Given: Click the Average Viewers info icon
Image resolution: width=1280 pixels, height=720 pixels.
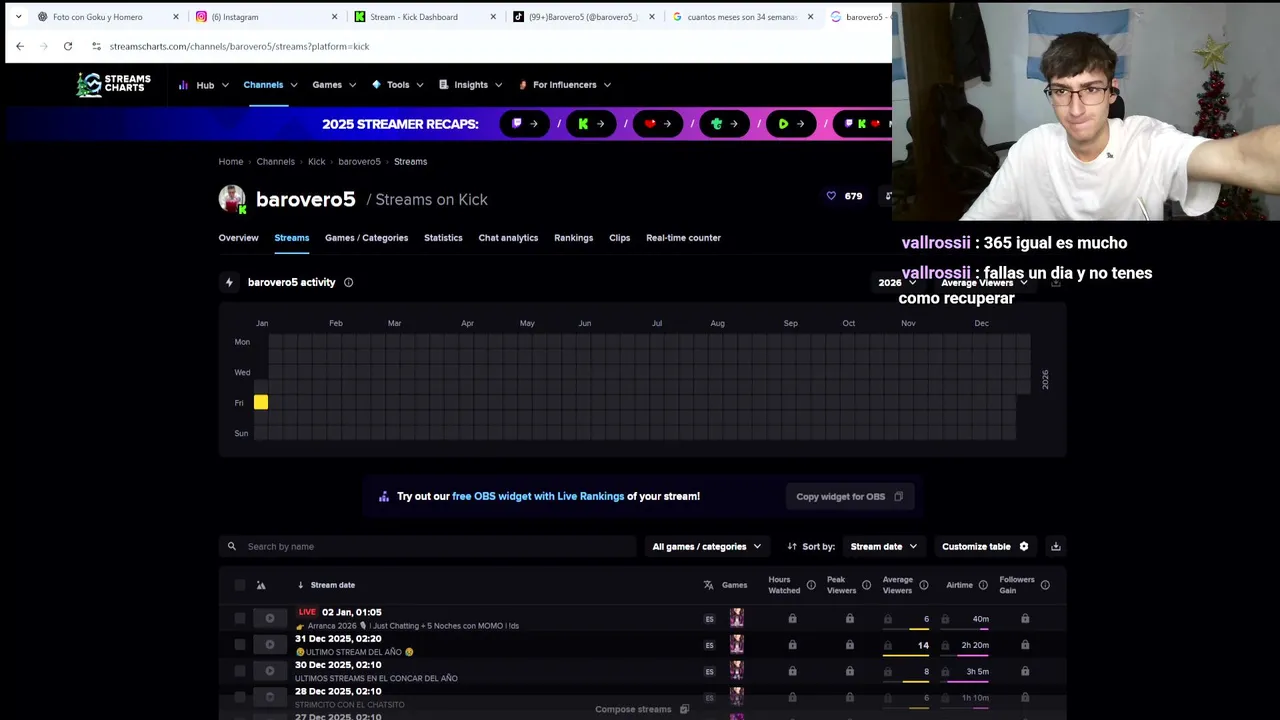Looking at the screenshot, I should pyautogui.click(x=923, y=585).
